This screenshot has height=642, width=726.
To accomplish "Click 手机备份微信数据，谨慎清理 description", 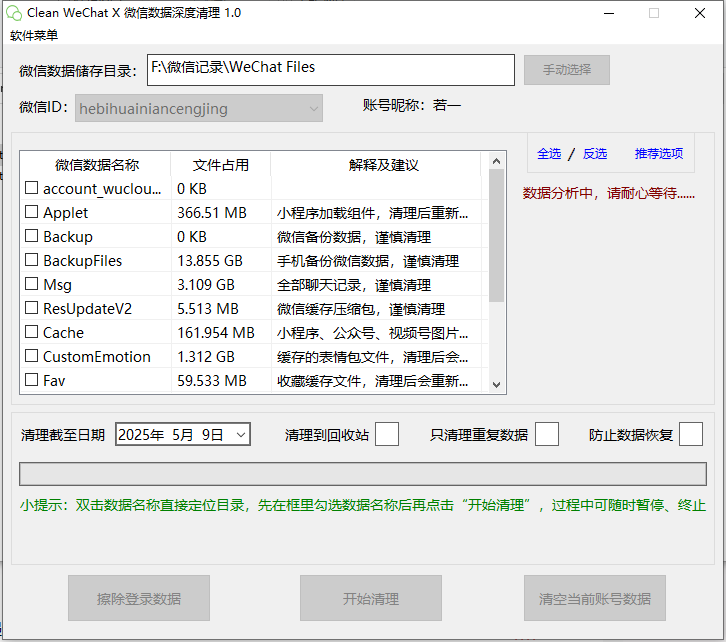I will click(368, 261).
